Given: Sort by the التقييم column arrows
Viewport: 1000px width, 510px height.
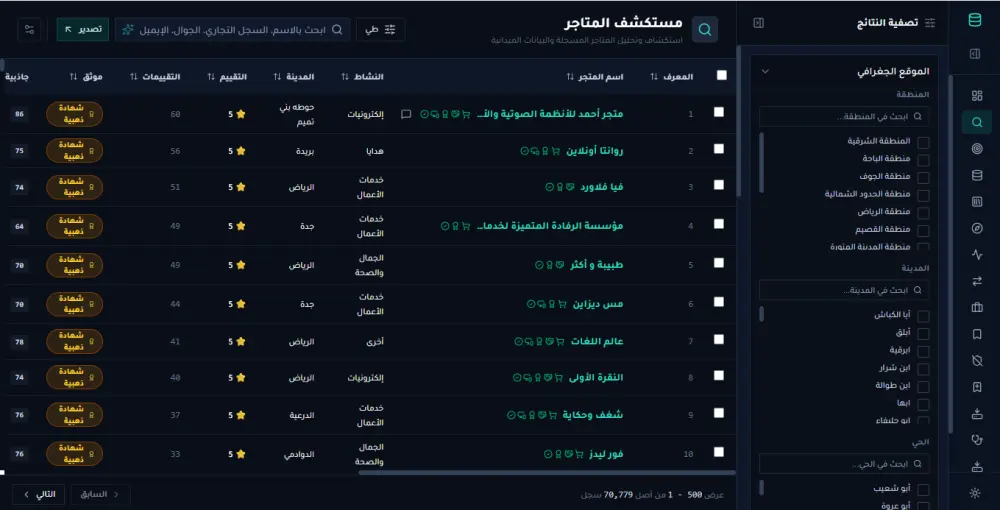Looking at the screenshot, I should pos(211,76).
